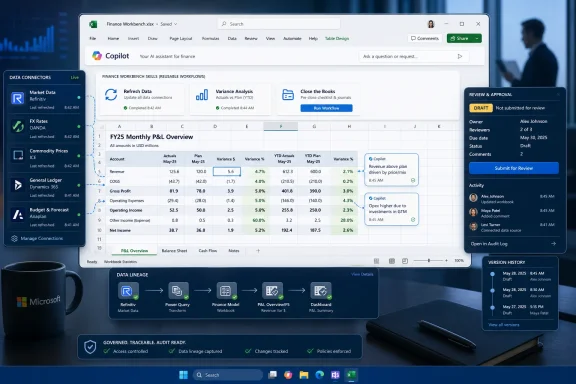Click the DRAFT status badge

481,108
